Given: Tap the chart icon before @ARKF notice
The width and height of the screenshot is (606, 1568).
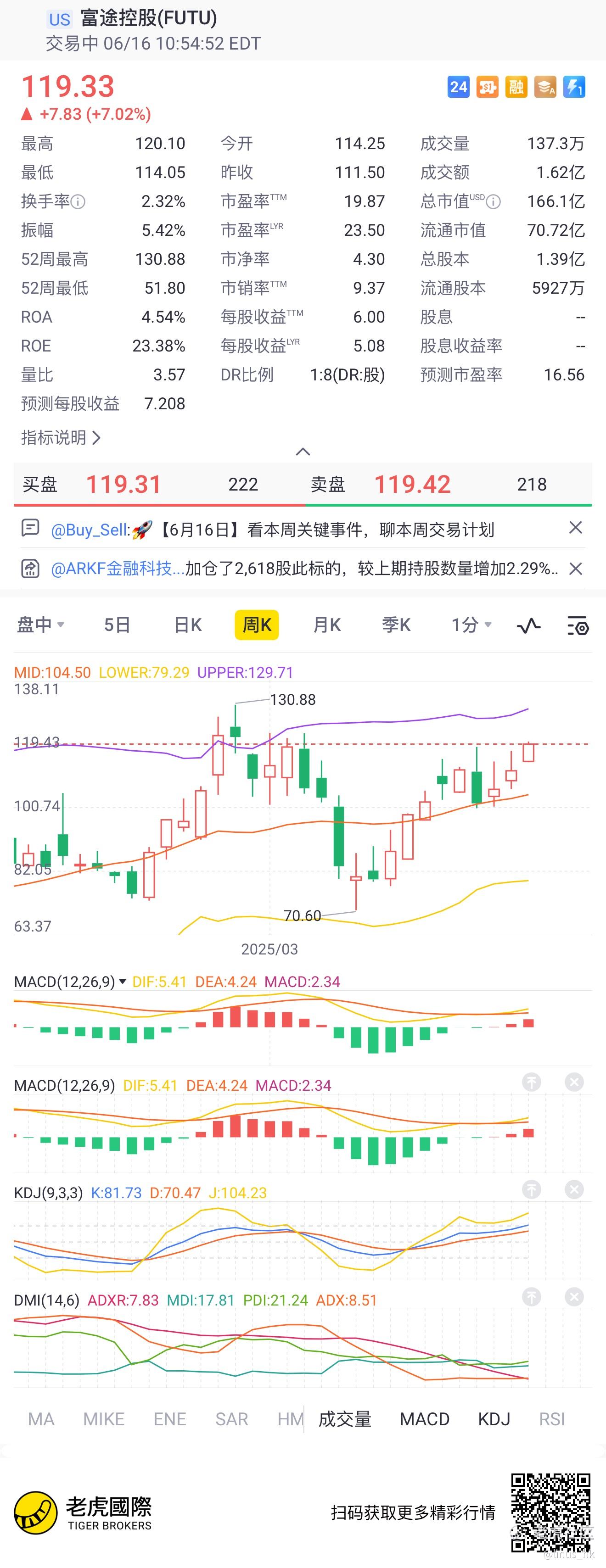Looking at the screenshot, I should [30, 569].
